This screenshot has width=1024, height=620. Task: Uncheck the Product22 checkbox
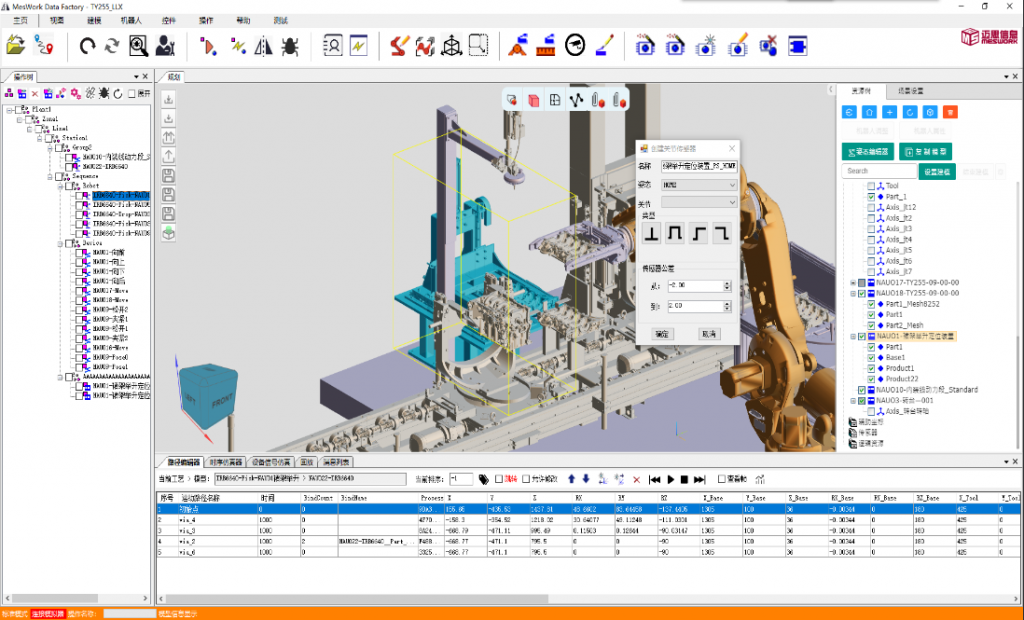click(x=871, y=379)
